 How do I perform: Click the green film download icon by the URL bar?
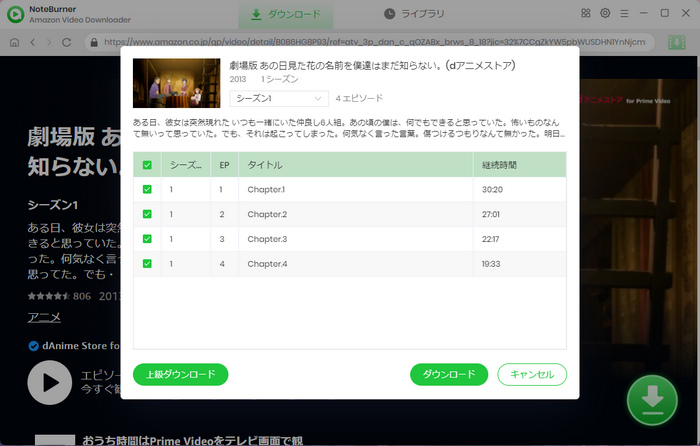tap(676, 42)
